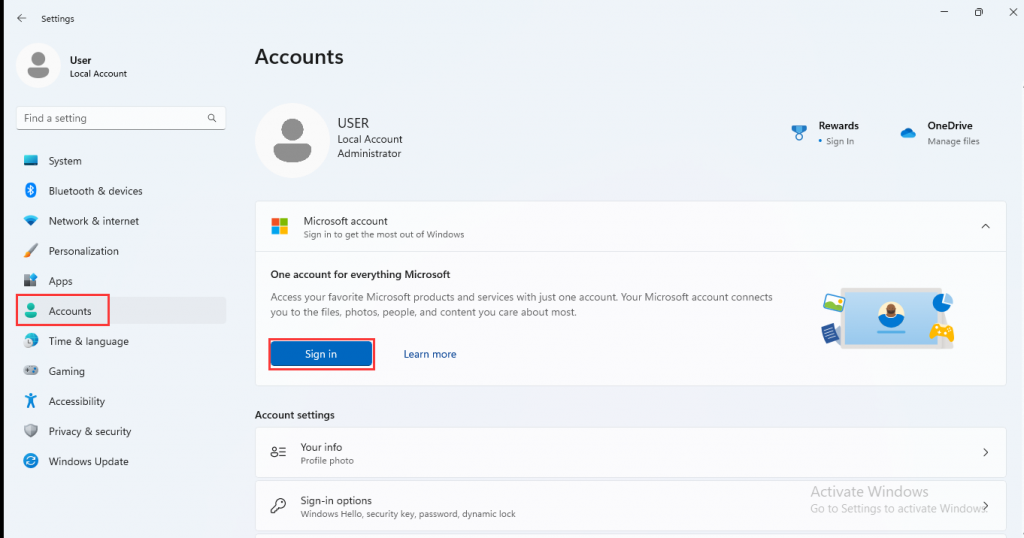This screenshot has width=1024, height=538.
Task: Click the Your info profile icon
Action: click(x=278, y=452)
